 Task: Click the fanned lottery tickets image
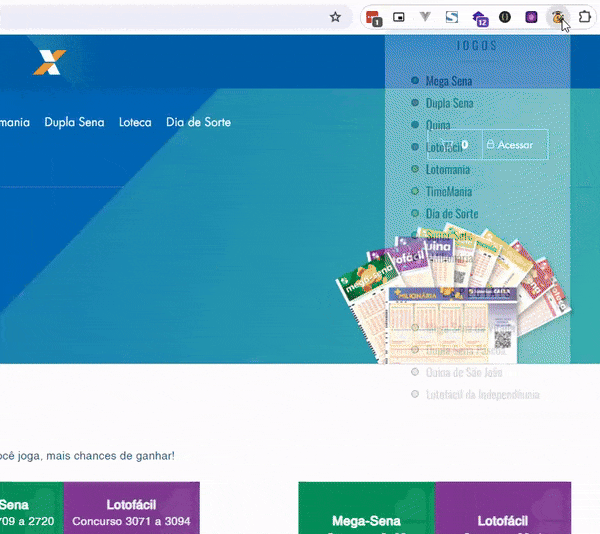[453, 295]
